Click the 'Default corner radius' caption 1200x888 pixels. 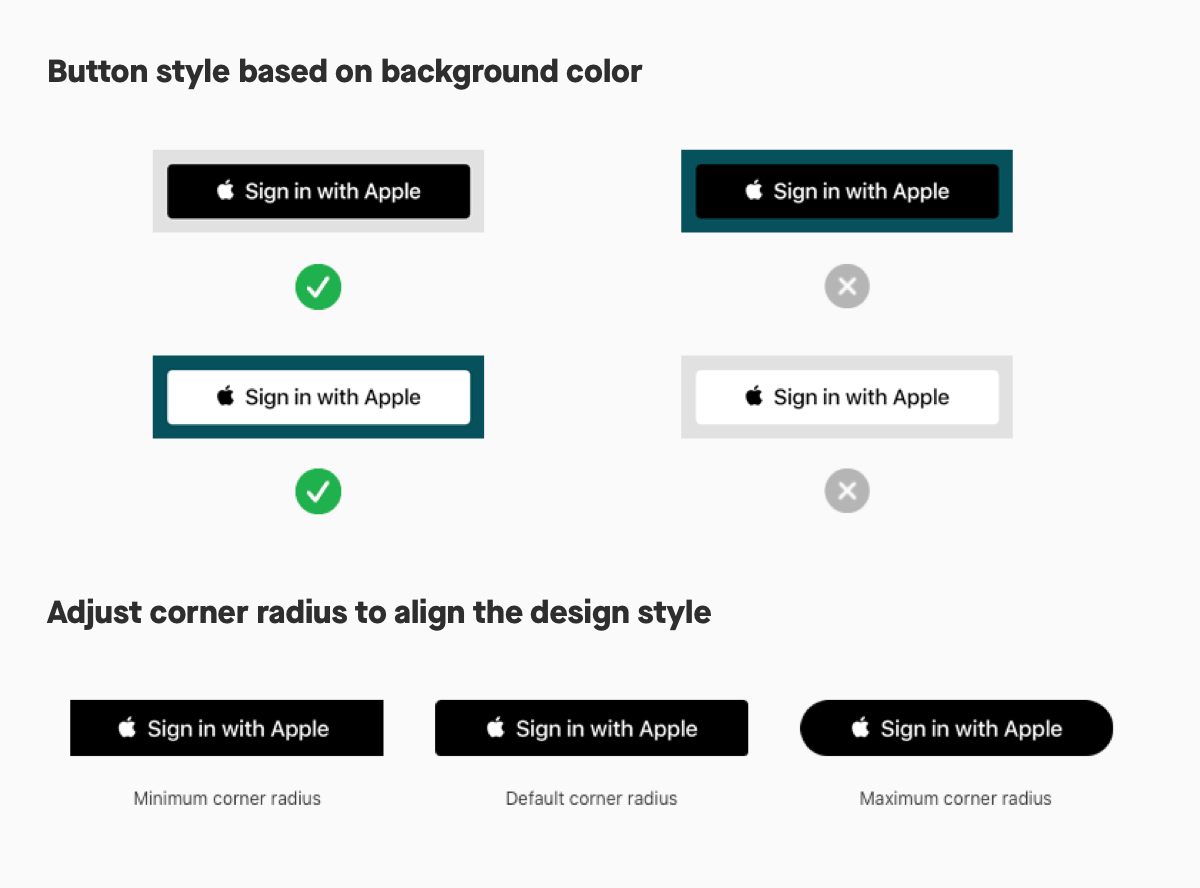591,799
